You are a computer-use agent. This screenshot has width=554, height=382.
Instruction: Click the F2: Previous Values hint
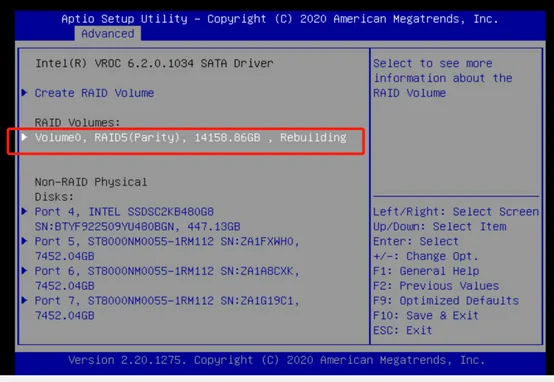436,286
